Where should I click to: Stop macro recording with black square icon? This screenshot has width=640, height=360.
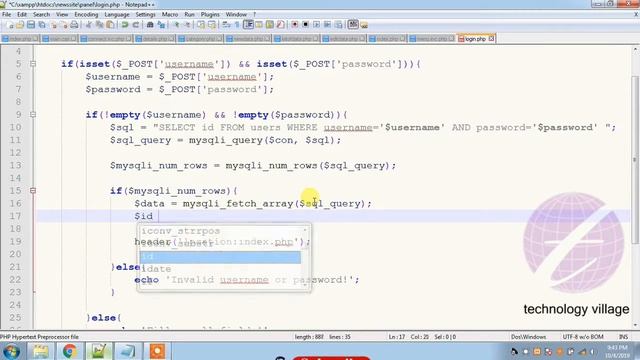click(305, 25)
